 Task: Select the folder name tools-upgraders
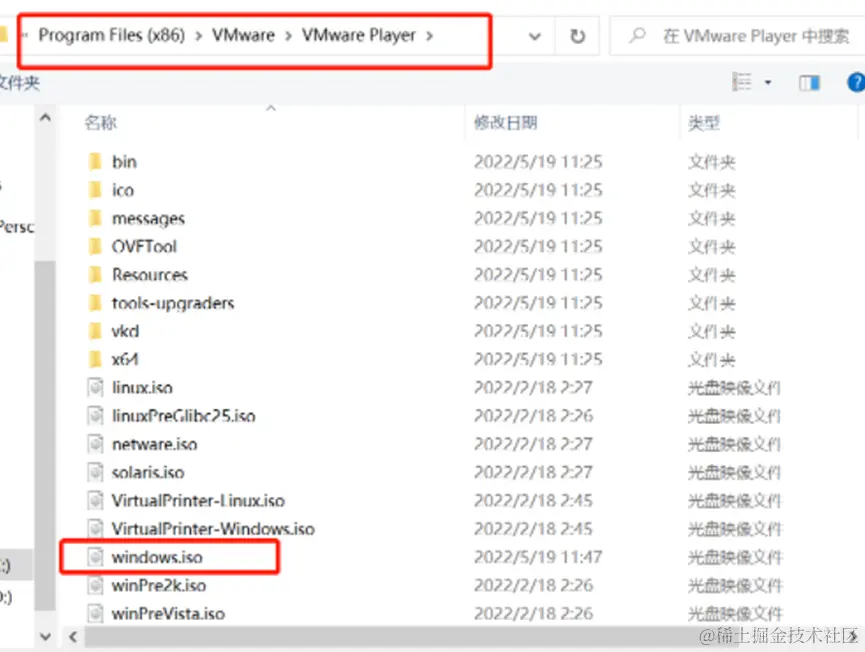tap(173, 303)
